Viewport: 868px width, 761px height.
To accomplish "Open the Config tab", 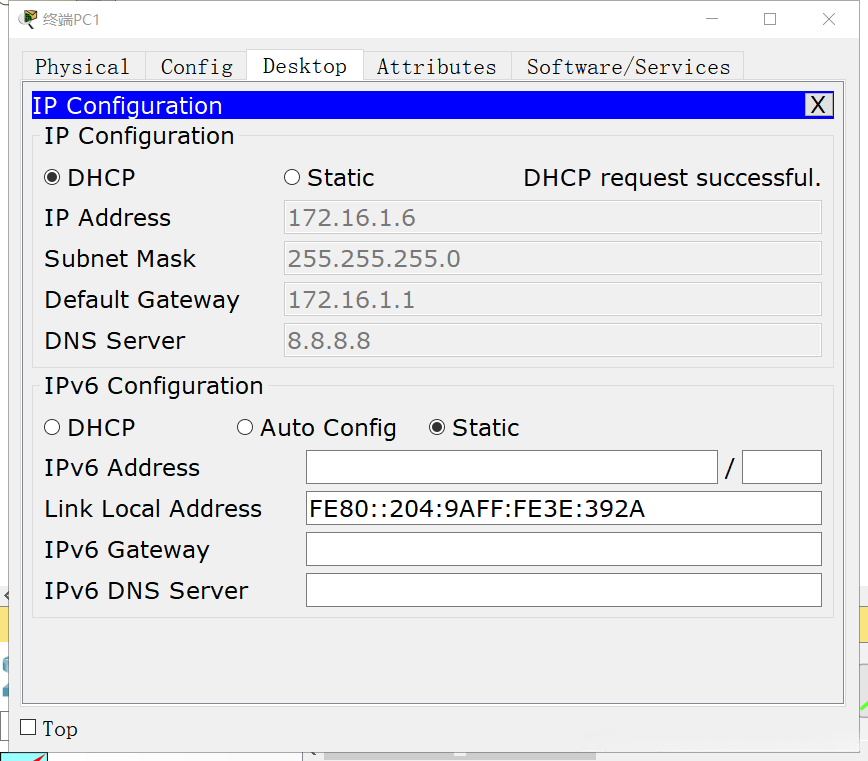I will pos(196,67).
